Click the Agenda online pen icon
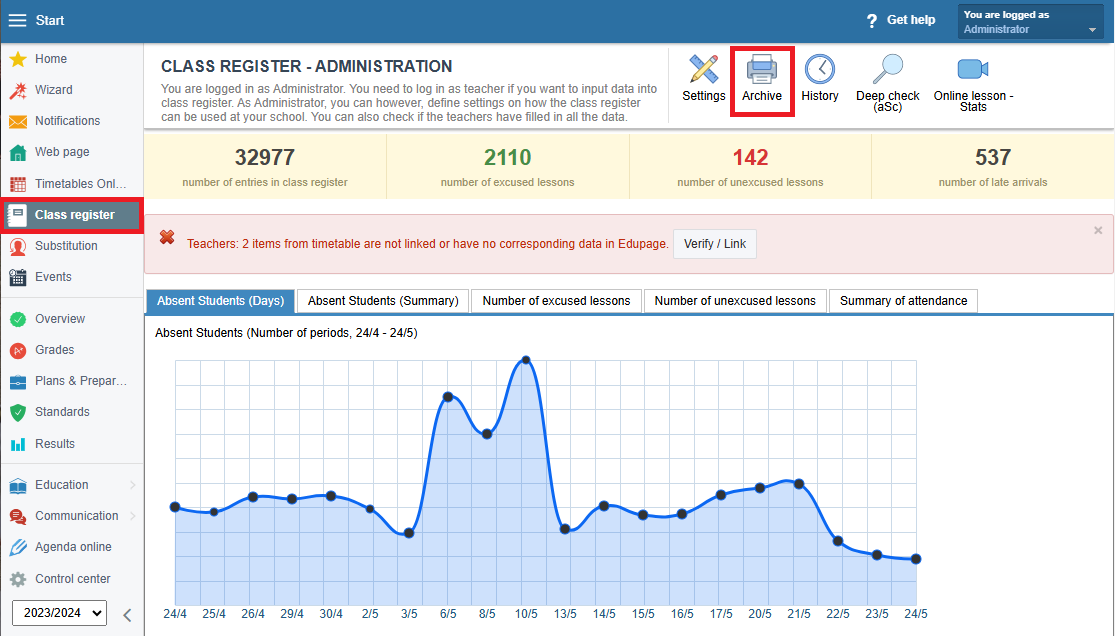This screenshot has width=1115, height=636. pyautogui.click(x=18, y=548)
